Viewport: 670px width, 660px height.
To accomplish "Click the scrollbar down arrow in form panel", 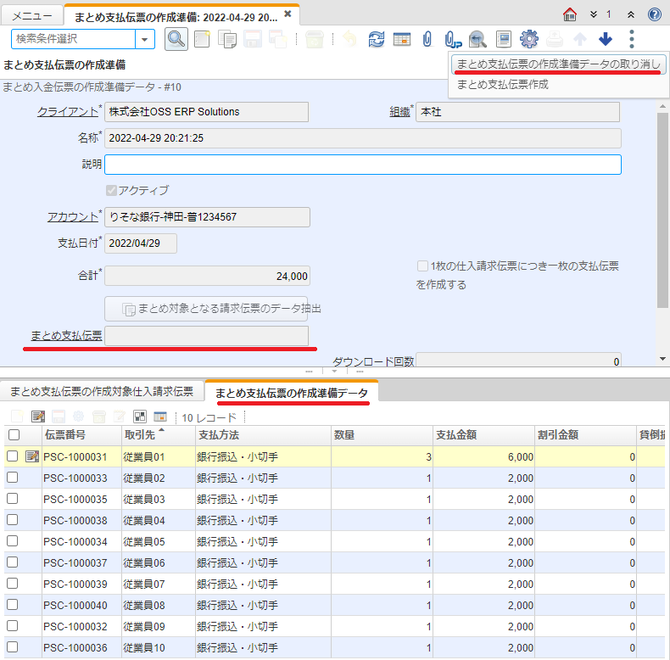I will 662,359.
